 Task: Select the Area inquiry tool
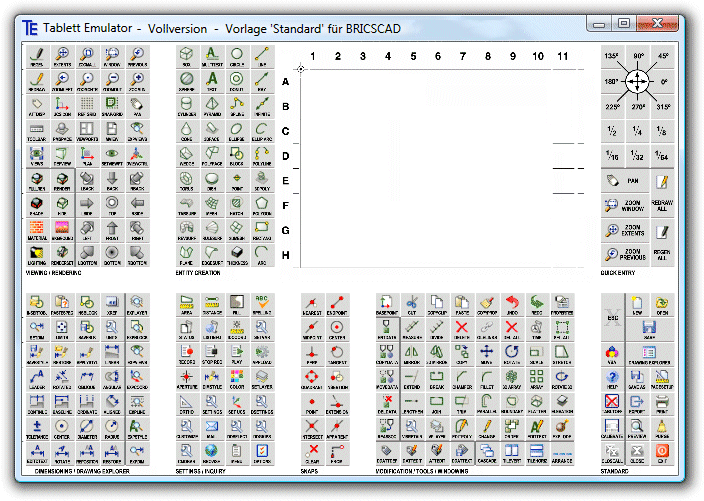(x=187, y=305)
